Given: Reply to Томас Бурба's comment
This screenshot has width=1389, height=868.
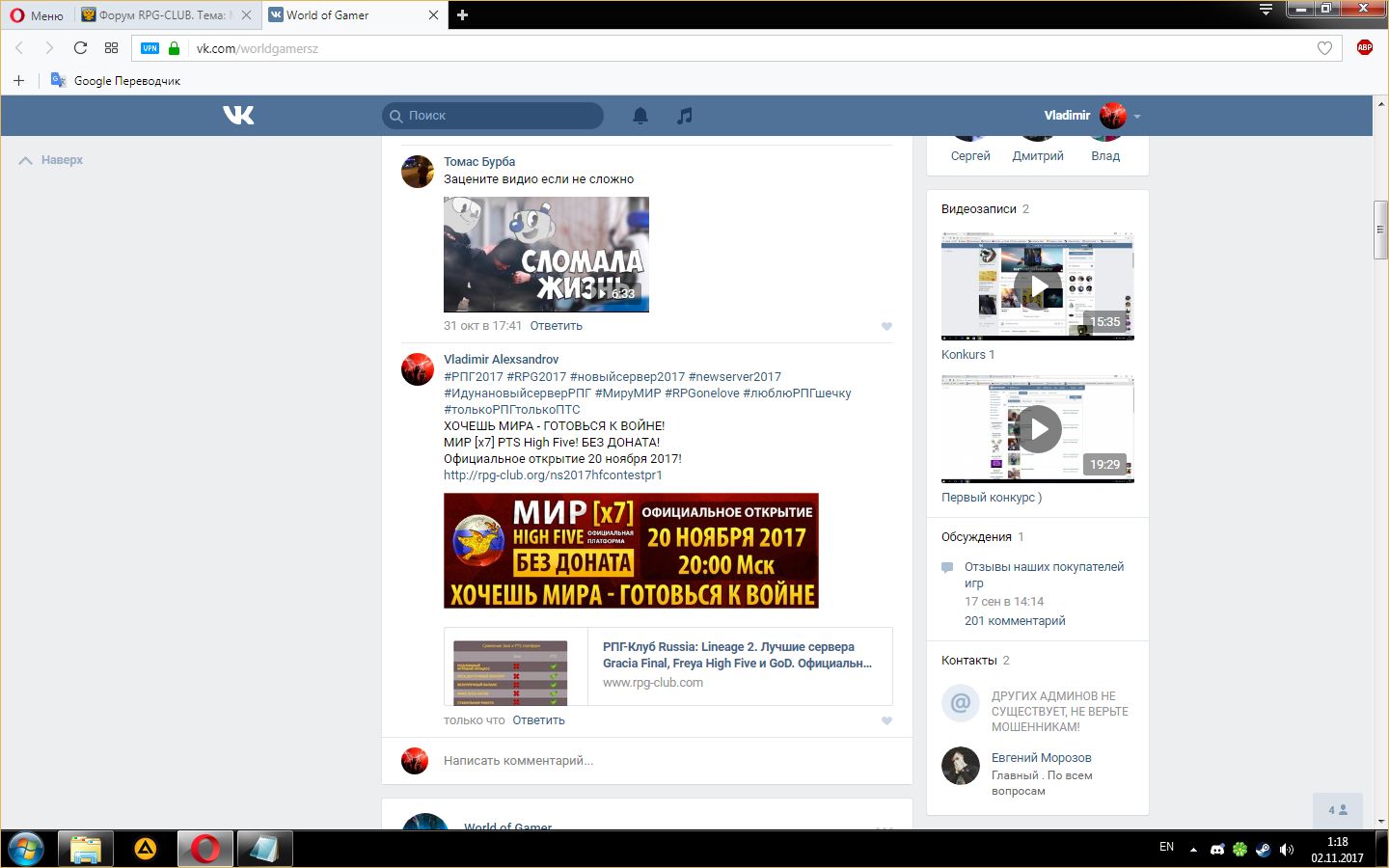Looking at the screenshot, I should pos(557,326).
